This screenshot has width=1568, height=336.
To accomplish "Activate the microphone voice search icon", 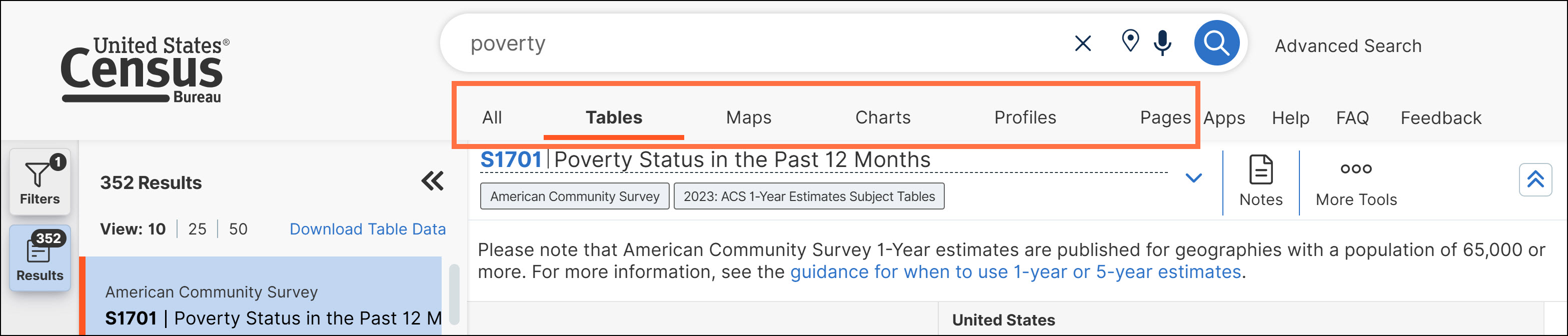I will (x=1162, y=42).
